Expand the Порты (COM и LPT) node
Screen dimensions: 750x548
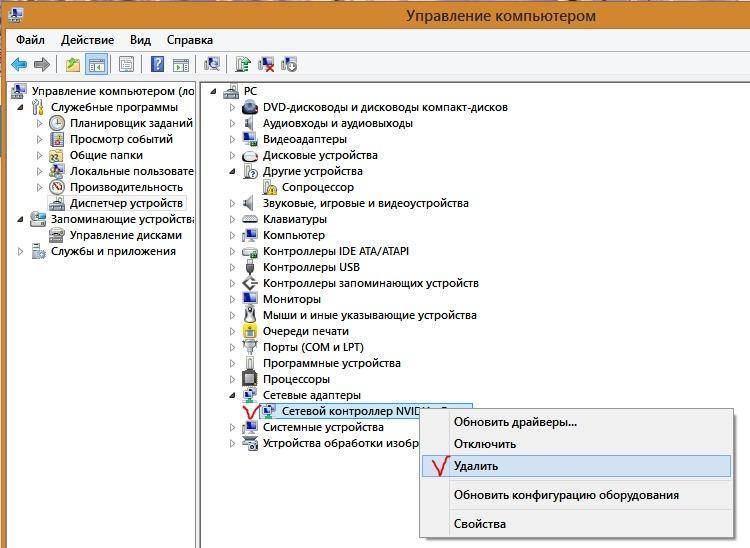coord(232,347)
